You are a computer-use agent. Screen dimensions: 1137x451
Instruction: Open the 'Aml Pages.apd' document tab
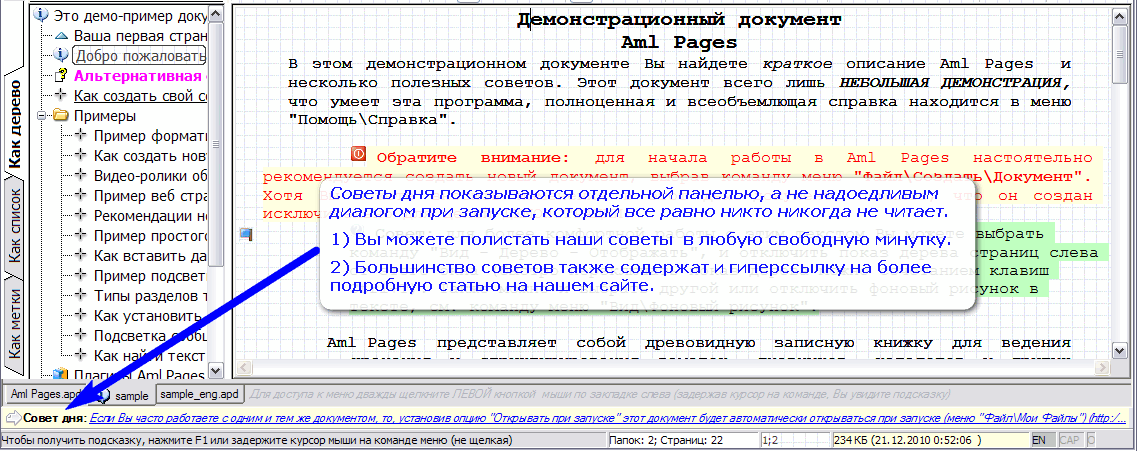[x=48, y=394]
